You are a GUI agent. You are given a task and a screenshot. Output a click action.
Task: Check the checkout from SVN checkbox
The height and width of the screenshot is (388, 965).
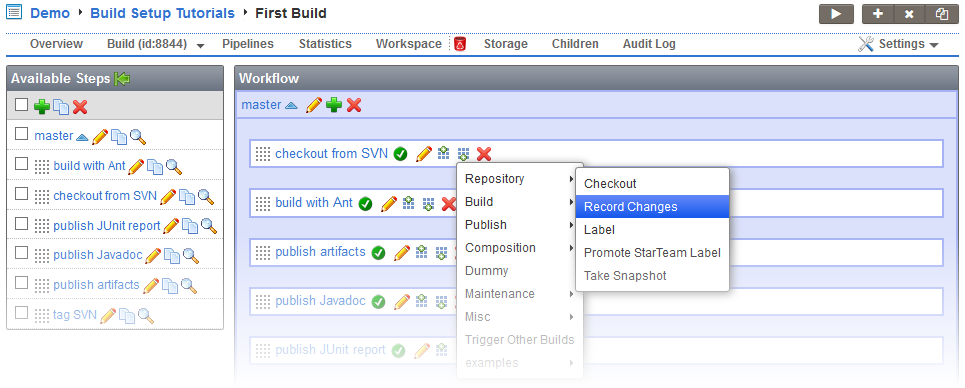coord(22,193)
